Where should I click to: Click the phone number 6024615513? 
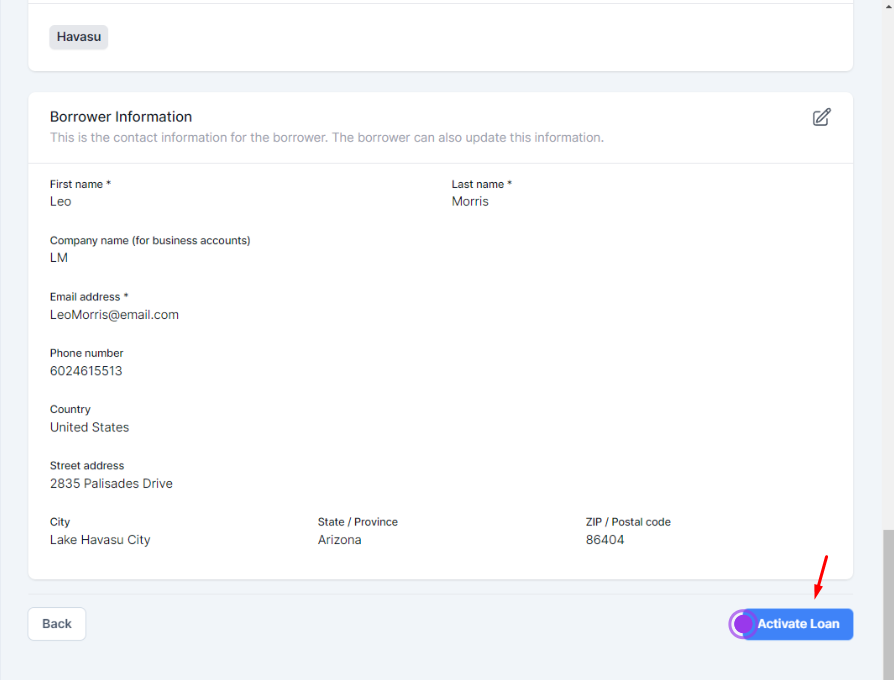86,371
